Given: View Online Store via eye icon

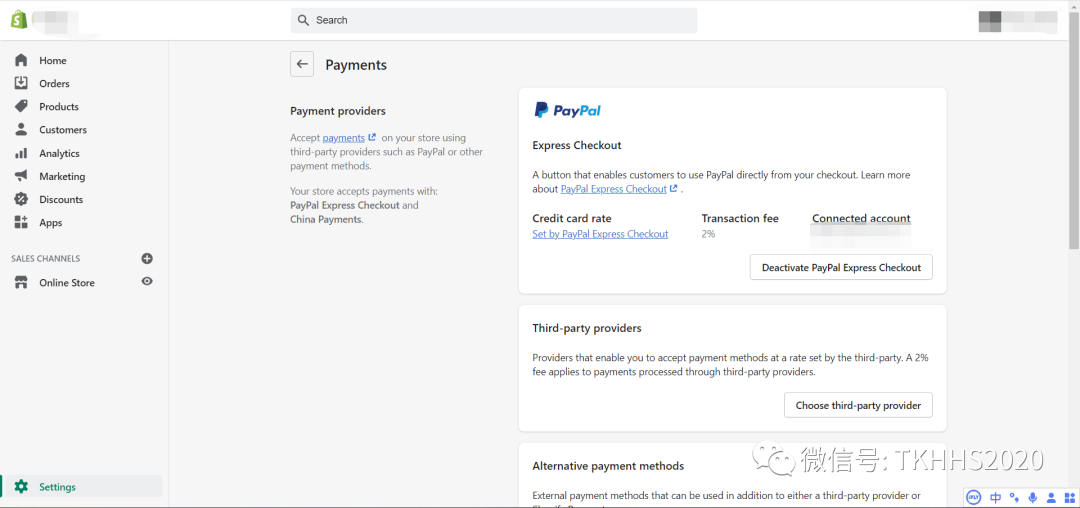Looking at the screenshot, I should pos(147,282).
